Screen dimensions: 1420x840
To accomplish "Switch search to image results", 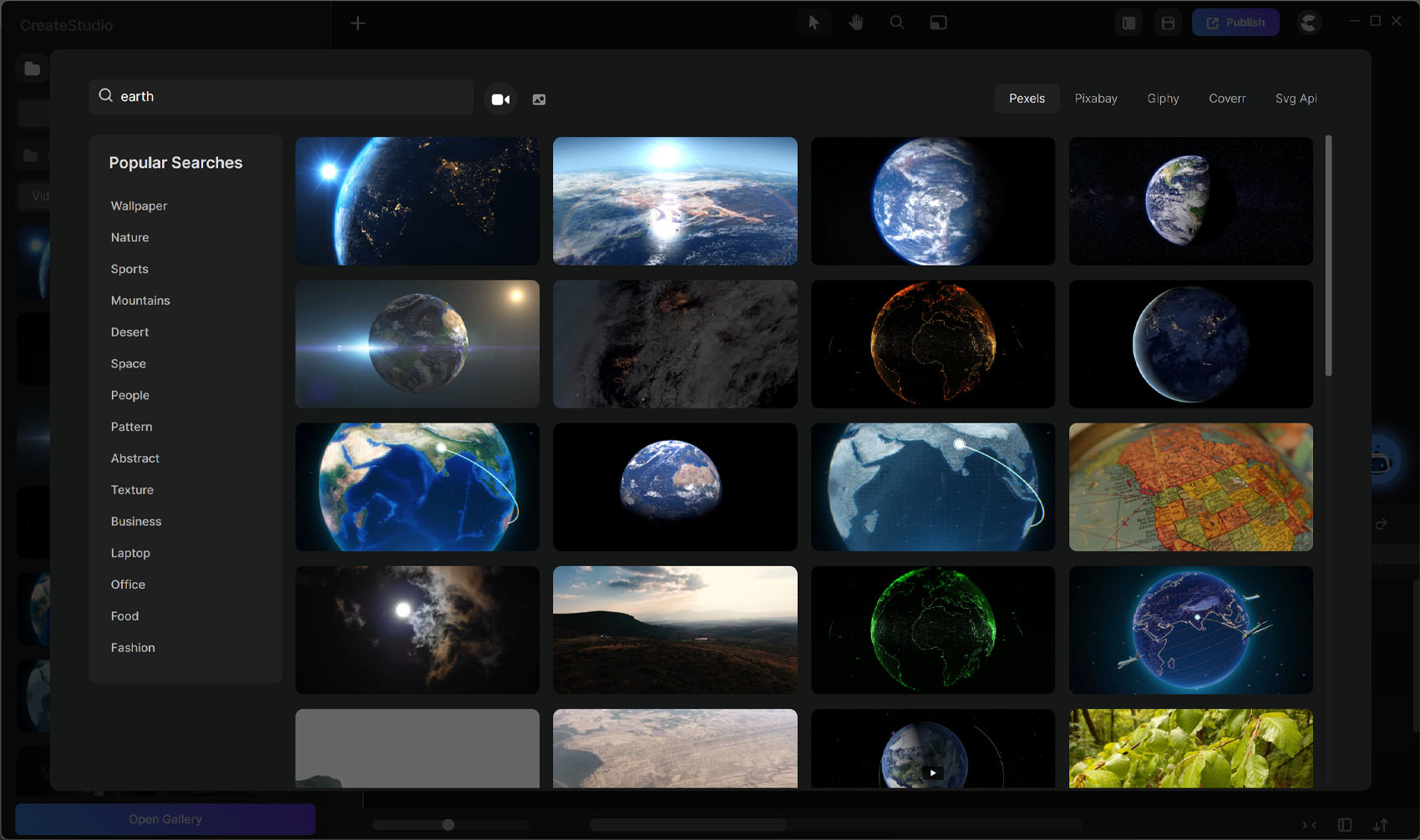I will pyautogui.click(x=539, y=99).
